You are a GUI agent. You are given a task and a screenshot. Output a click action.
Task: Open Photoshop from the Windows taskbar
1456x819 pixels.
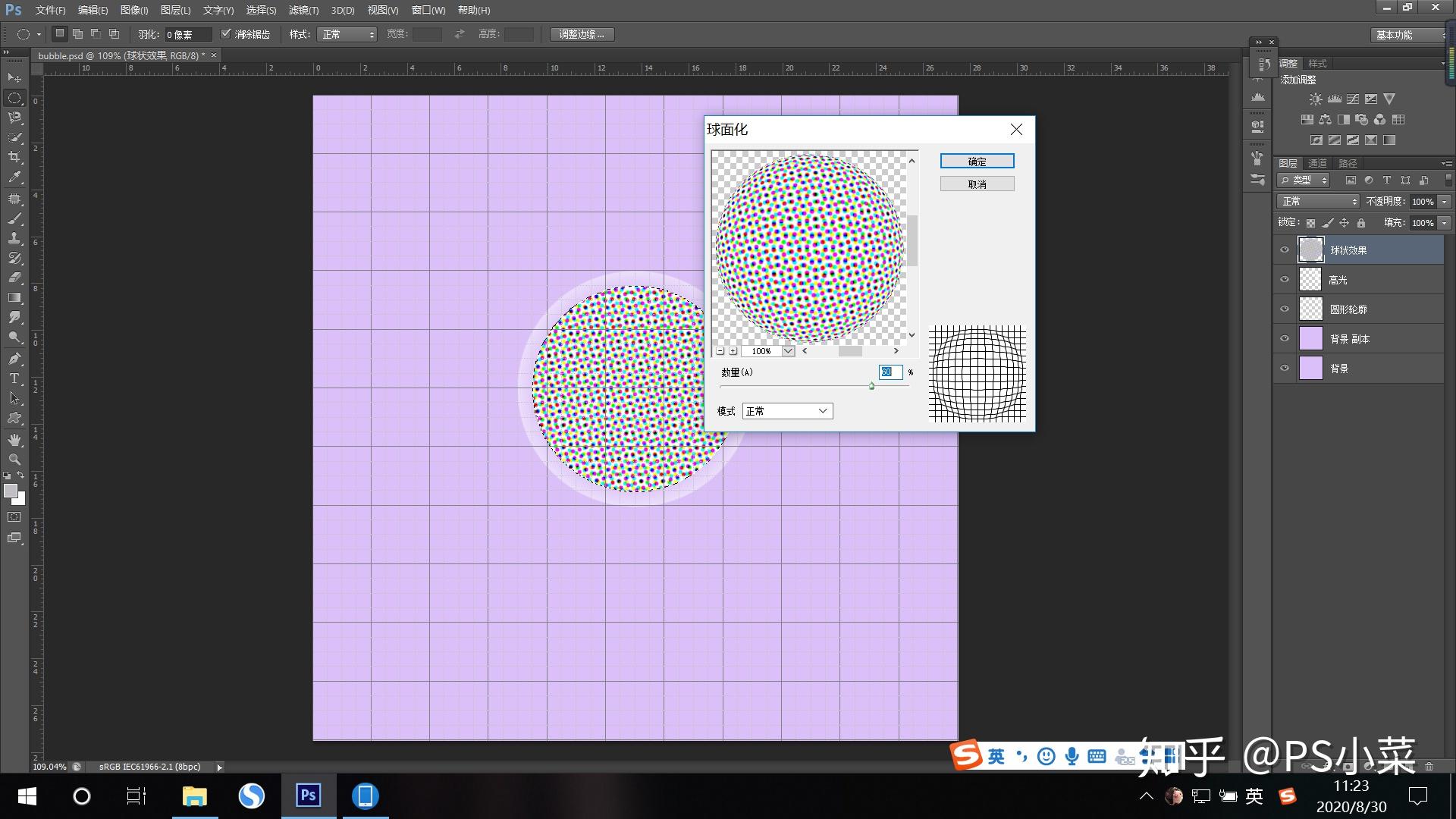click(308, 795)
